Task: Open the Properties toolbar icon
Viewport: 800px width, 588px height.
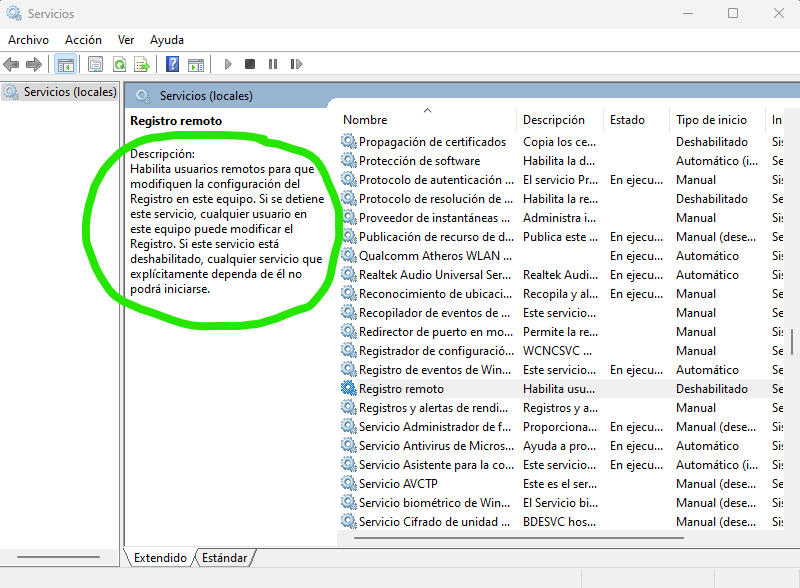Action: (x=95, y=64)
